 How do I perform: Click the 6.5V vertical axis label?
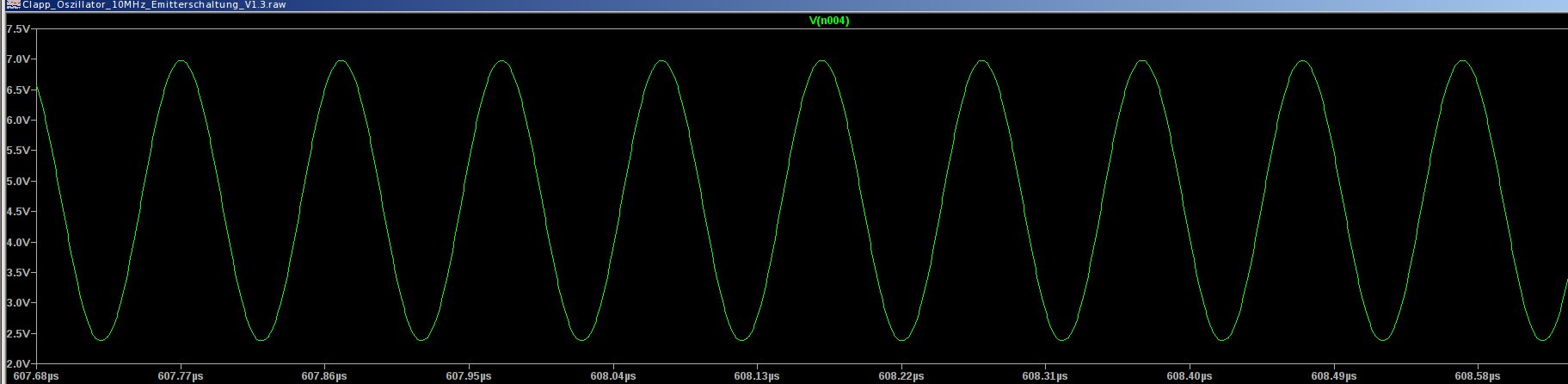coord(18,90)
